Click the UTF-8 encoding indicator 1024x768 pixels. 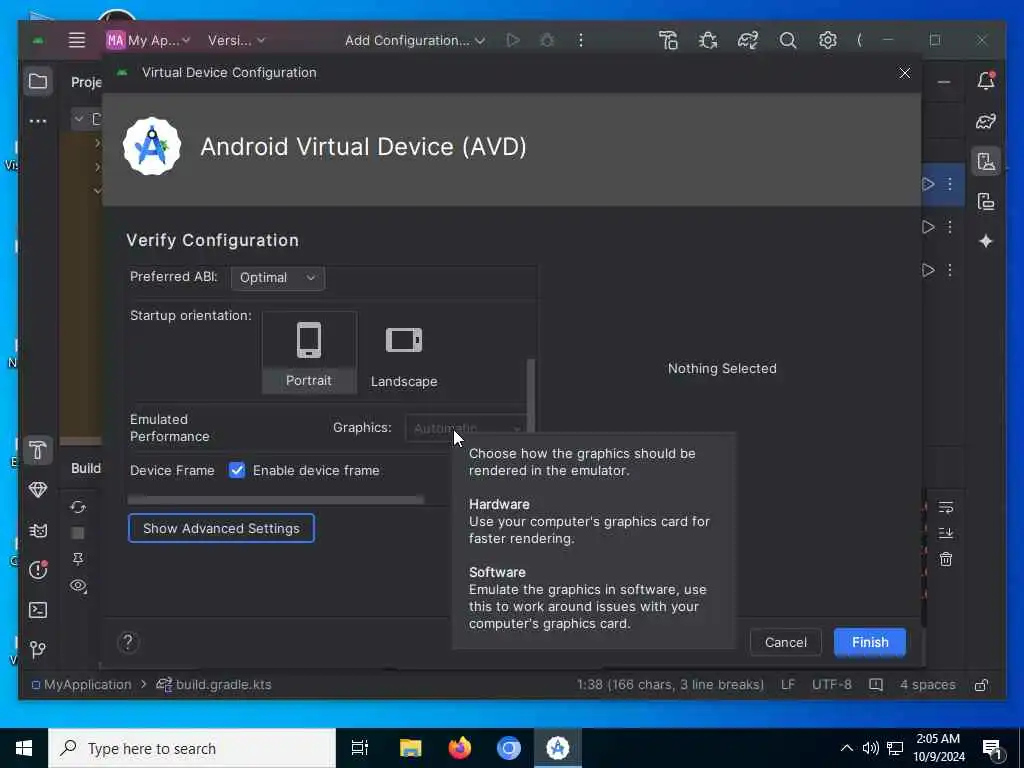point(831,684)
